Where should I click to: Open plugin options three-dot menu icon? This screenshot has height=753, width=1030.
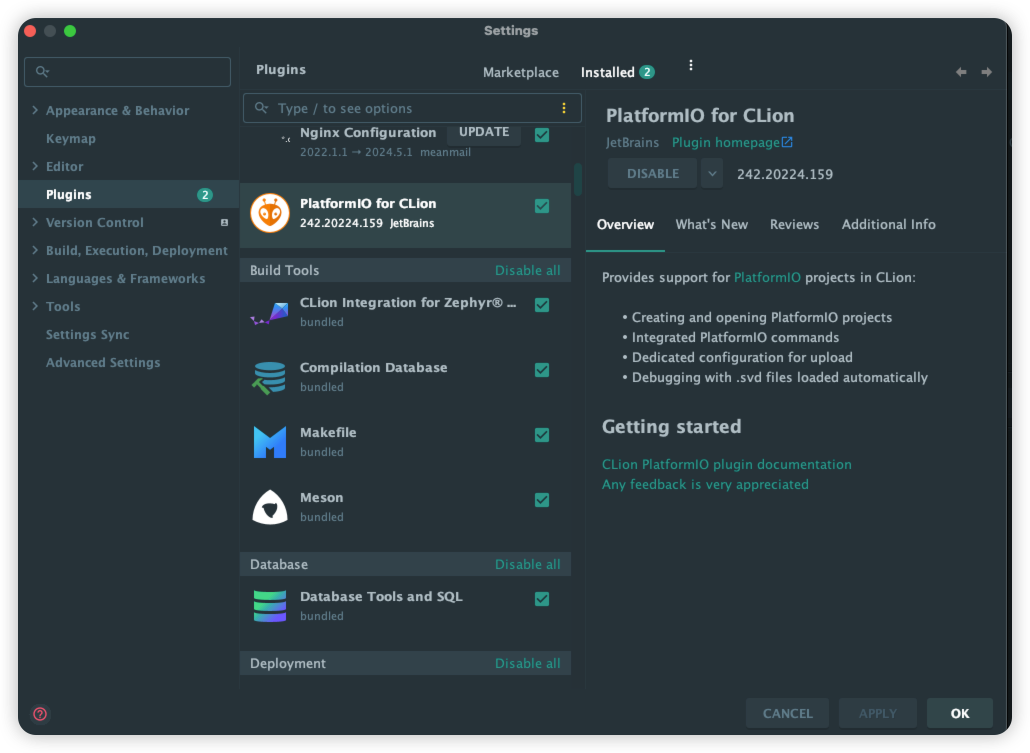[x=690, y=66]
